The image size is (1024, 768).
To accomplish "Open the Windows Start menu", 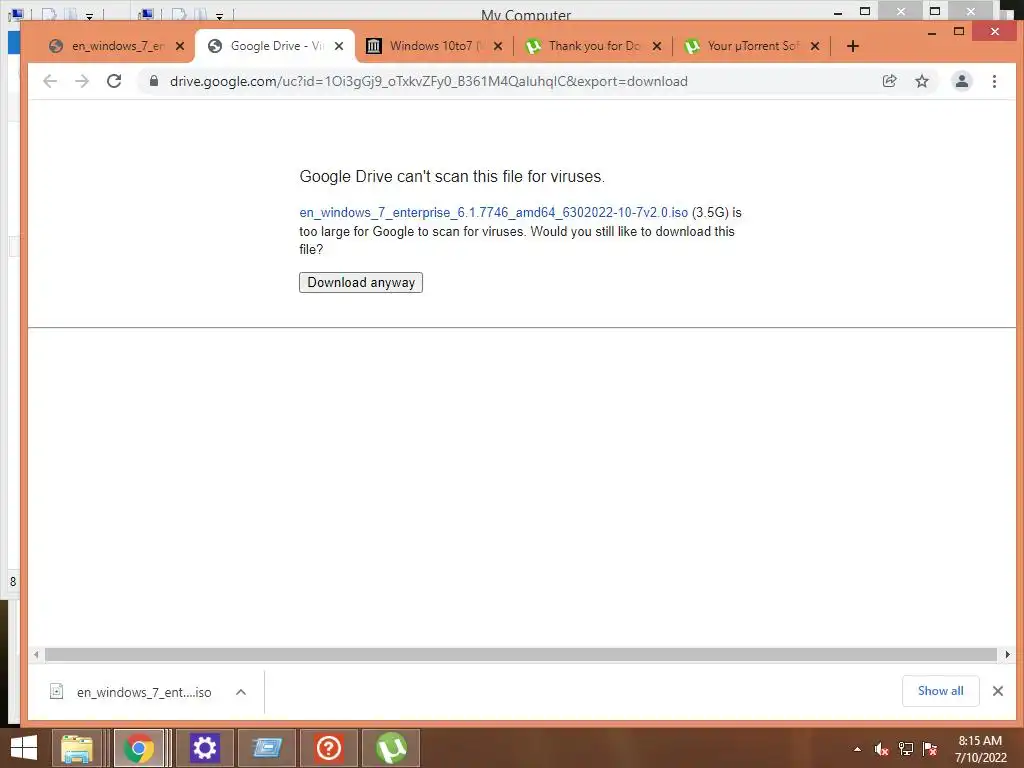I will [24, 748].
